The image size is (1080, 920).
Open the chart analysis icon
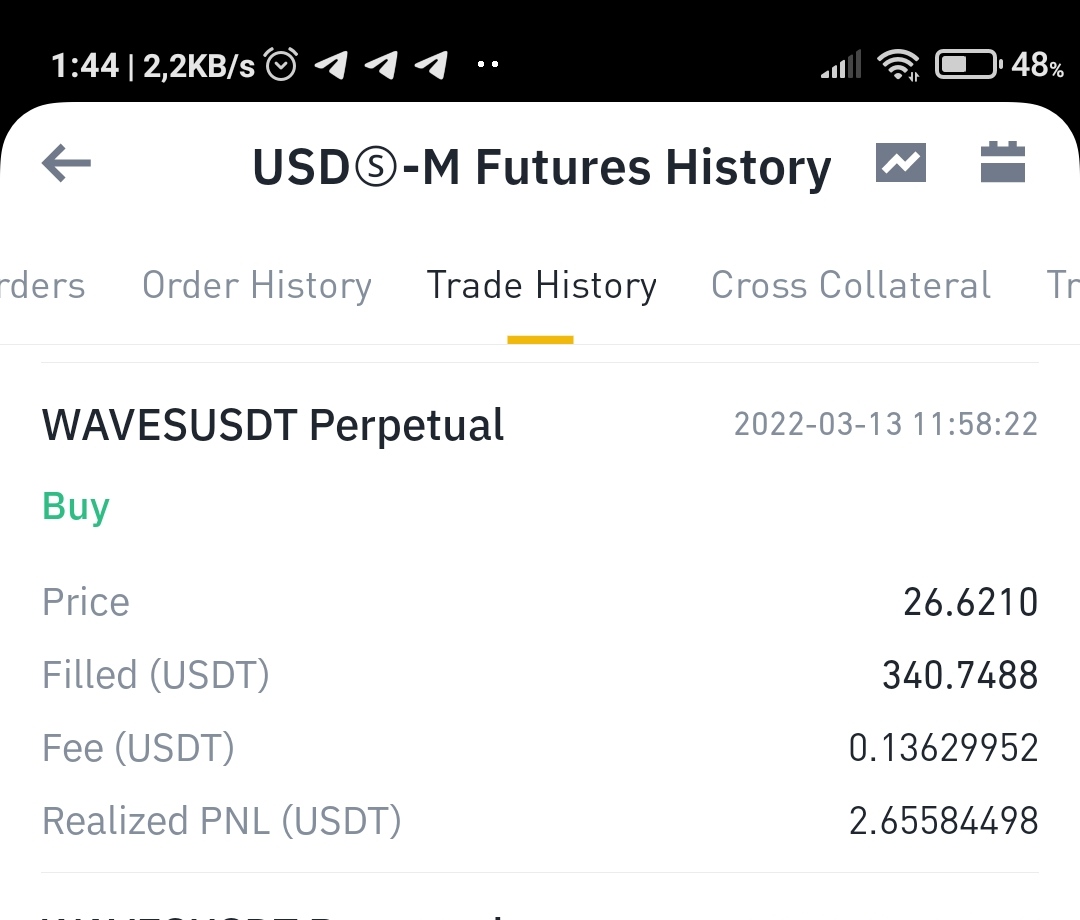900,163
